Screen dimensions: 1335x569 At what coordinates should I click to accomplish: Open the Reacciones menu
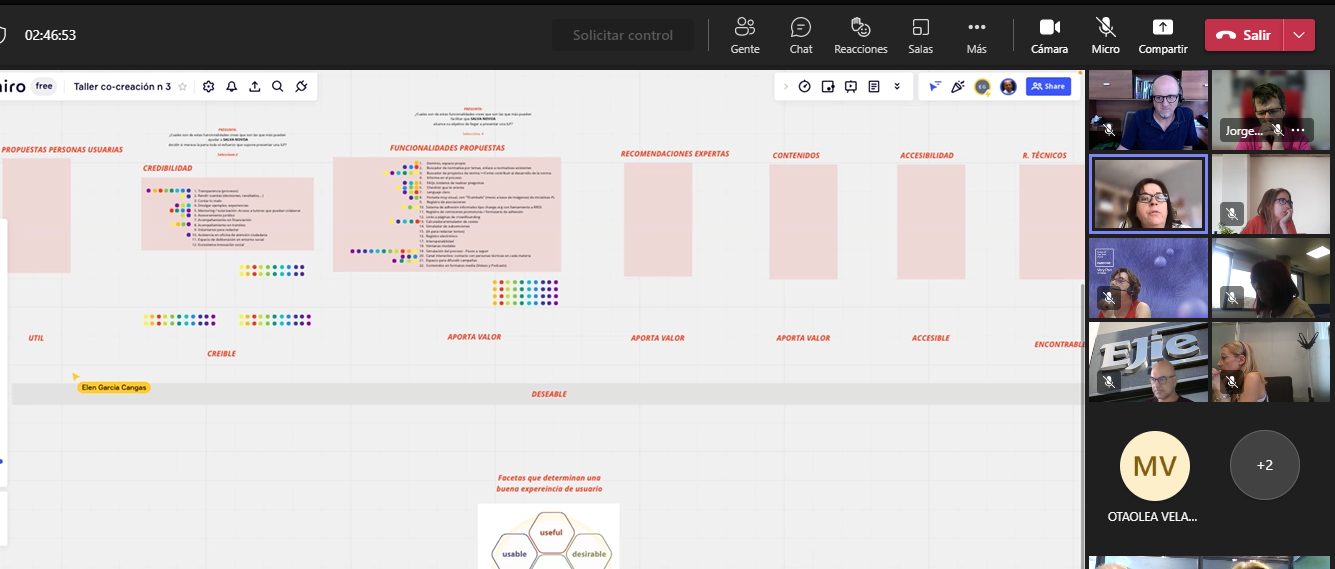point(860,35)
